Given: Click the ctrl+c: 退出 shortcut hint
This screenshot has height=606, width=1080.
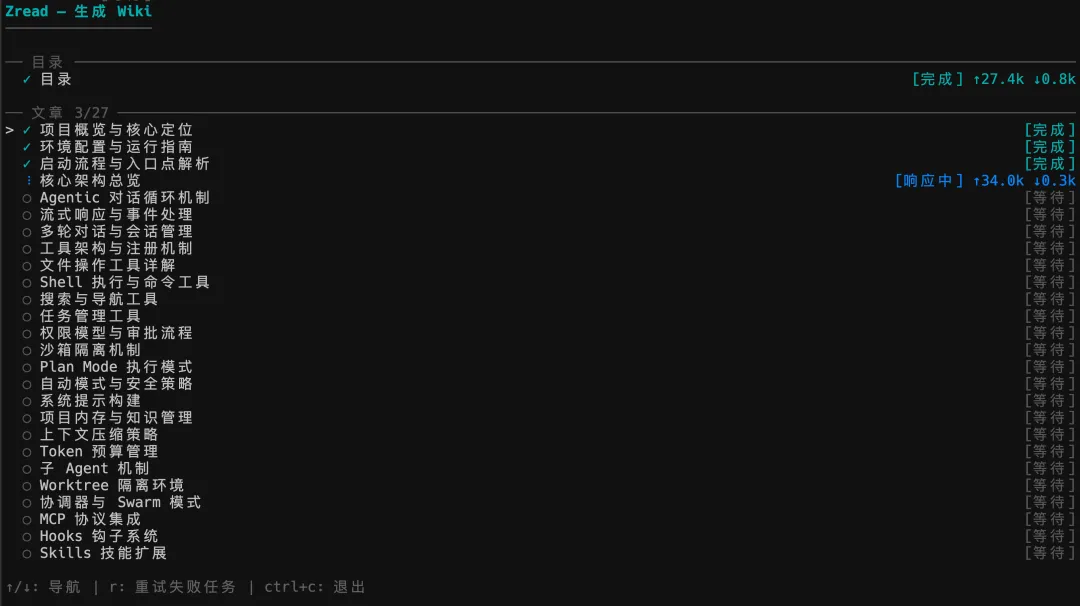Looking at the screenshot, I should (315, 587).
